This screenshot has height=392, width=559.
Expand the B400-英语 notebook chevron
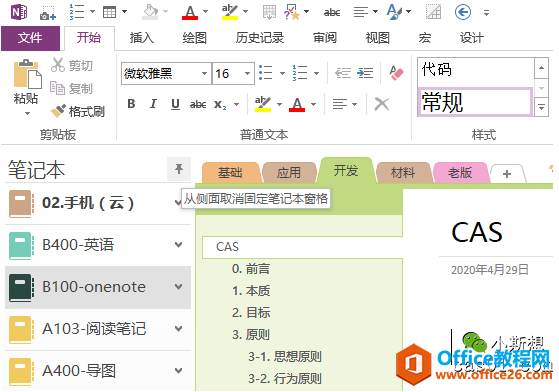pyautogui.click(x=179, y=244)
